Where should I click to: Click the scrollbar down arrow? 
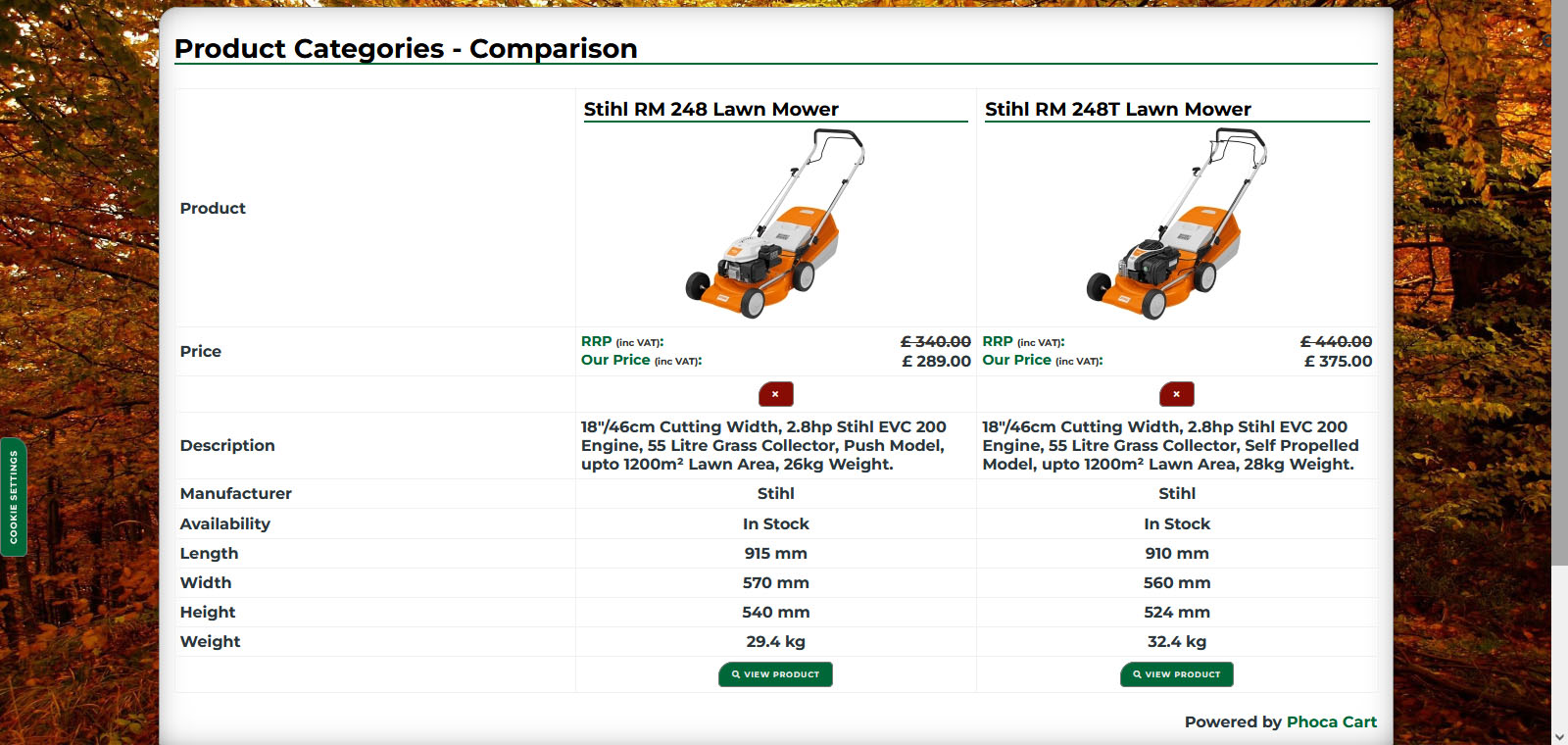tap(1559, 736)
